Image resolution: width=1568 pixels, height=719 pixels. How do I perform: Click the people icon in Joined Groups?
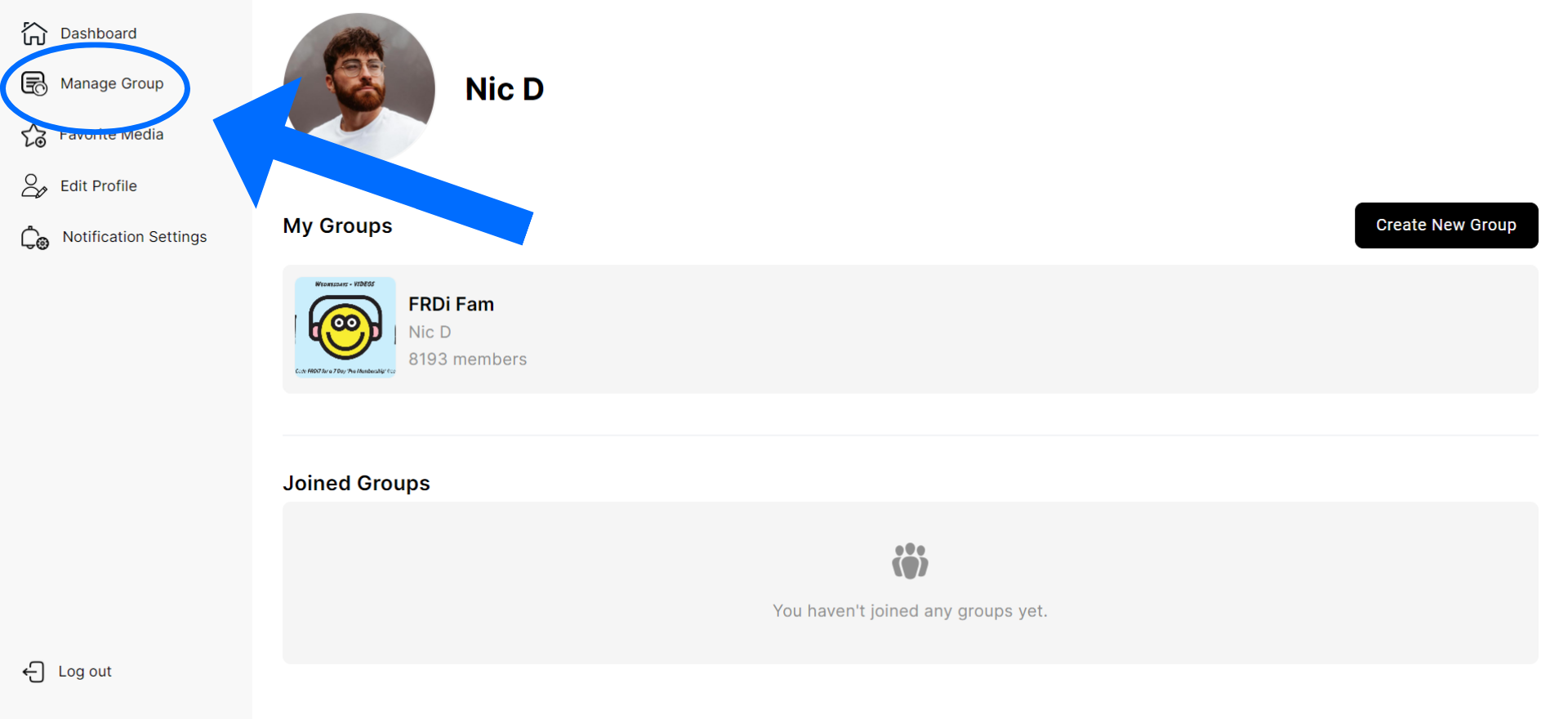[x=910, y=561]
